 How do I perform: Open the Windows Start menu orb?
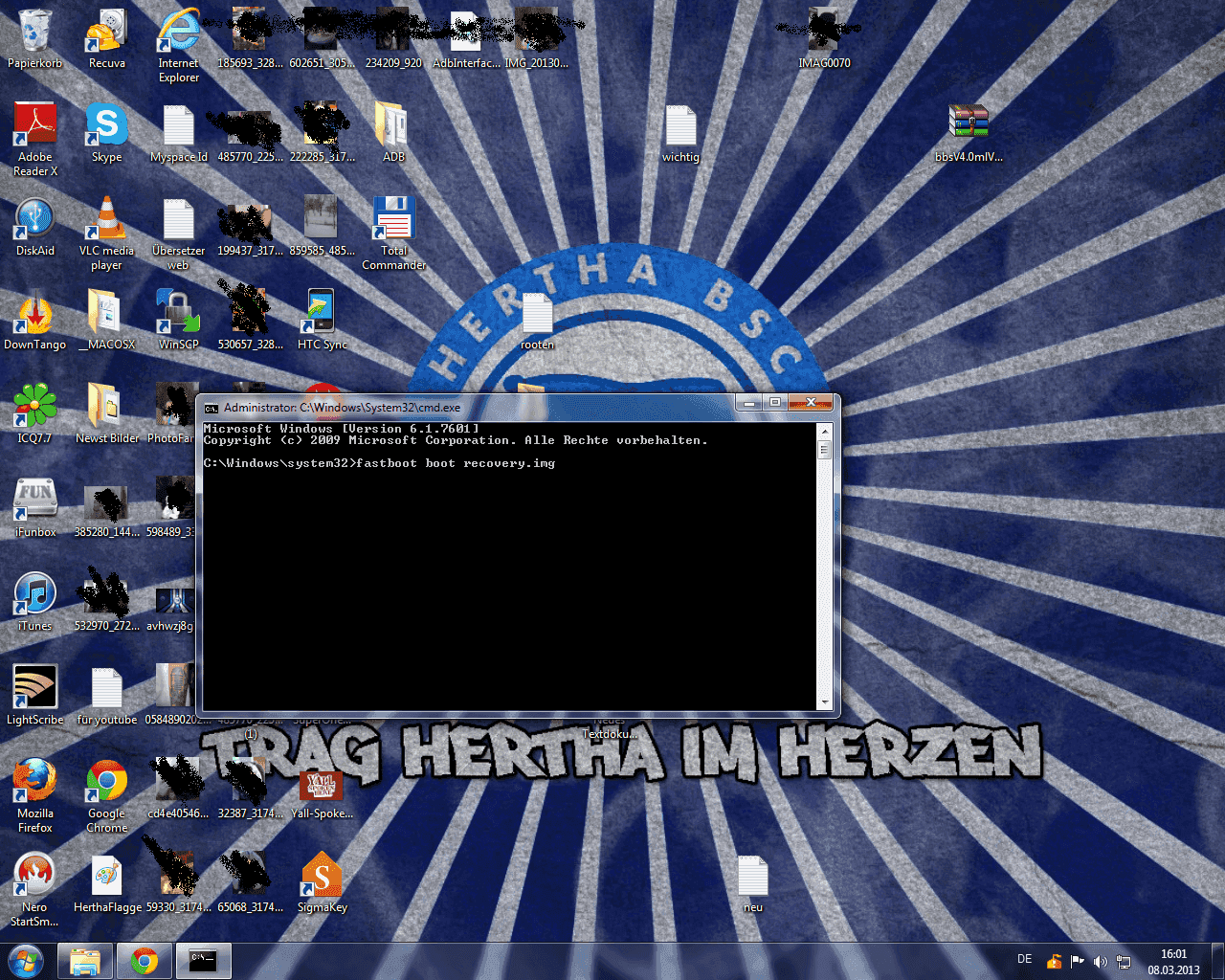26,961
